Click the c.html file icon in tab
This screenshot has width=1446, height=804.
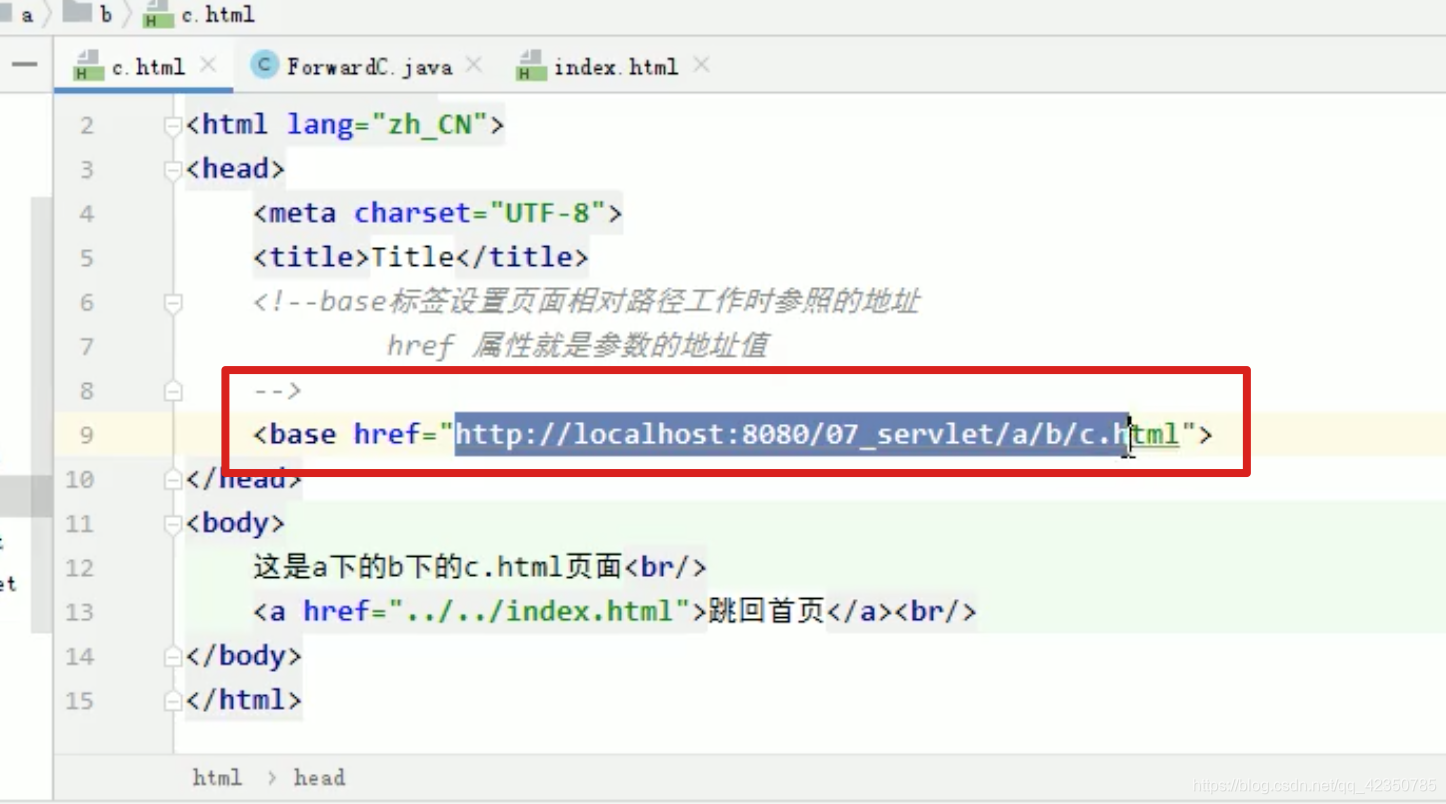(88, 66)
